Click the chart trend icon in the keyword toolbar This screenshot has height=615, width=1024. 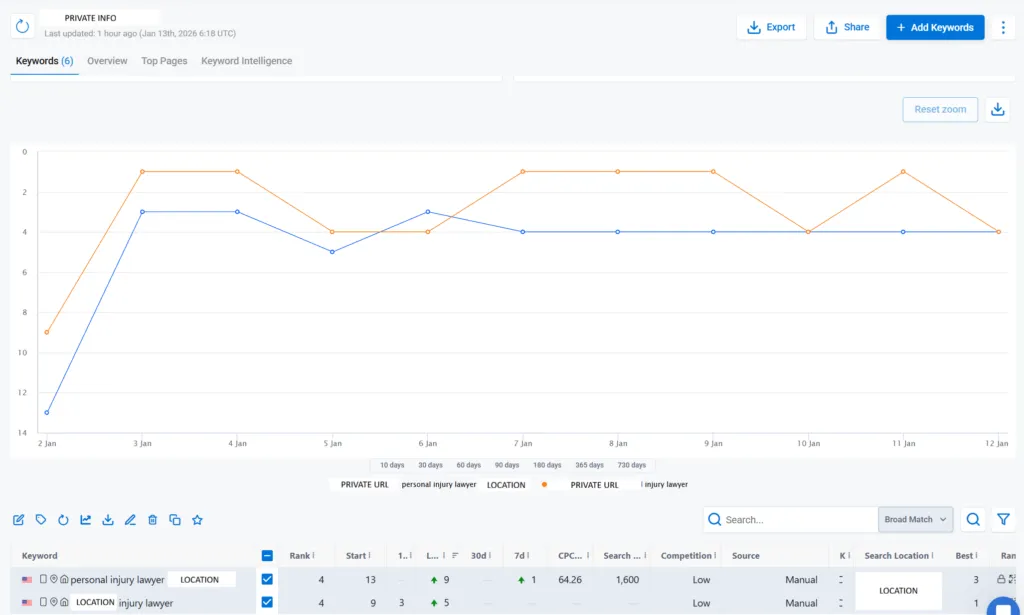pyautogui.click(x=86, y=520)
